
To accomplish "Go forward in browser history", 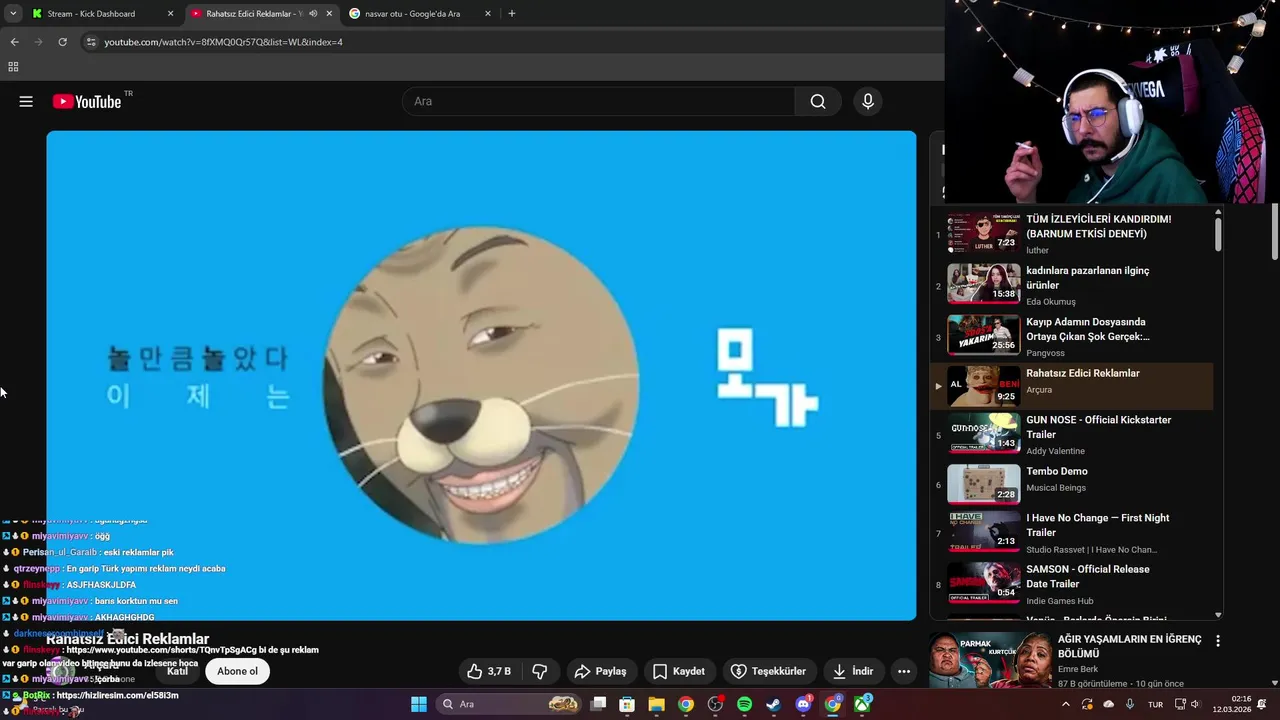I will (38, 42).
